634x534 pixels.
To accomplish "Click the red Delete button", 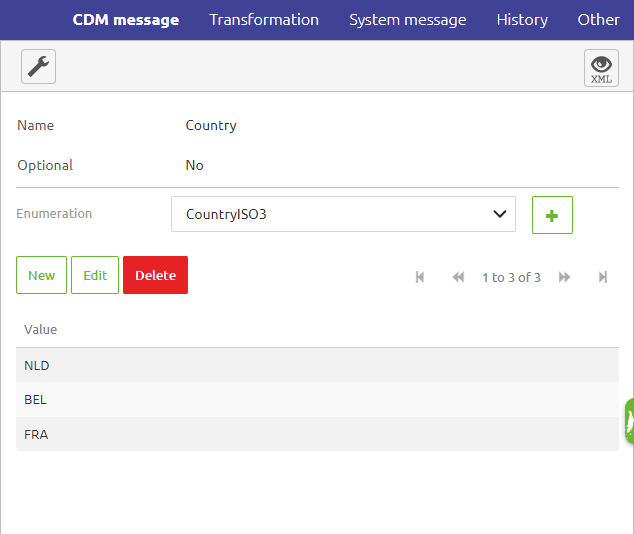I will (155, 275).
